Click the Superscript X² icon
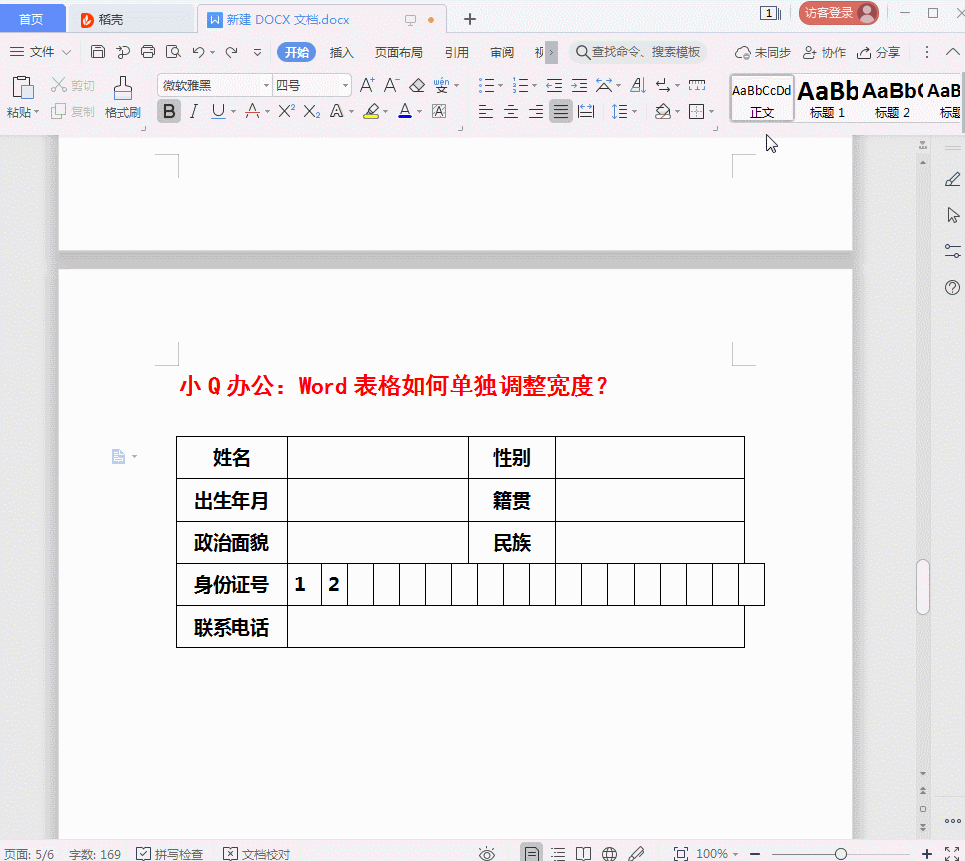Screen dimensions: 965x861 pyautogui.click(x=287, y=111)
